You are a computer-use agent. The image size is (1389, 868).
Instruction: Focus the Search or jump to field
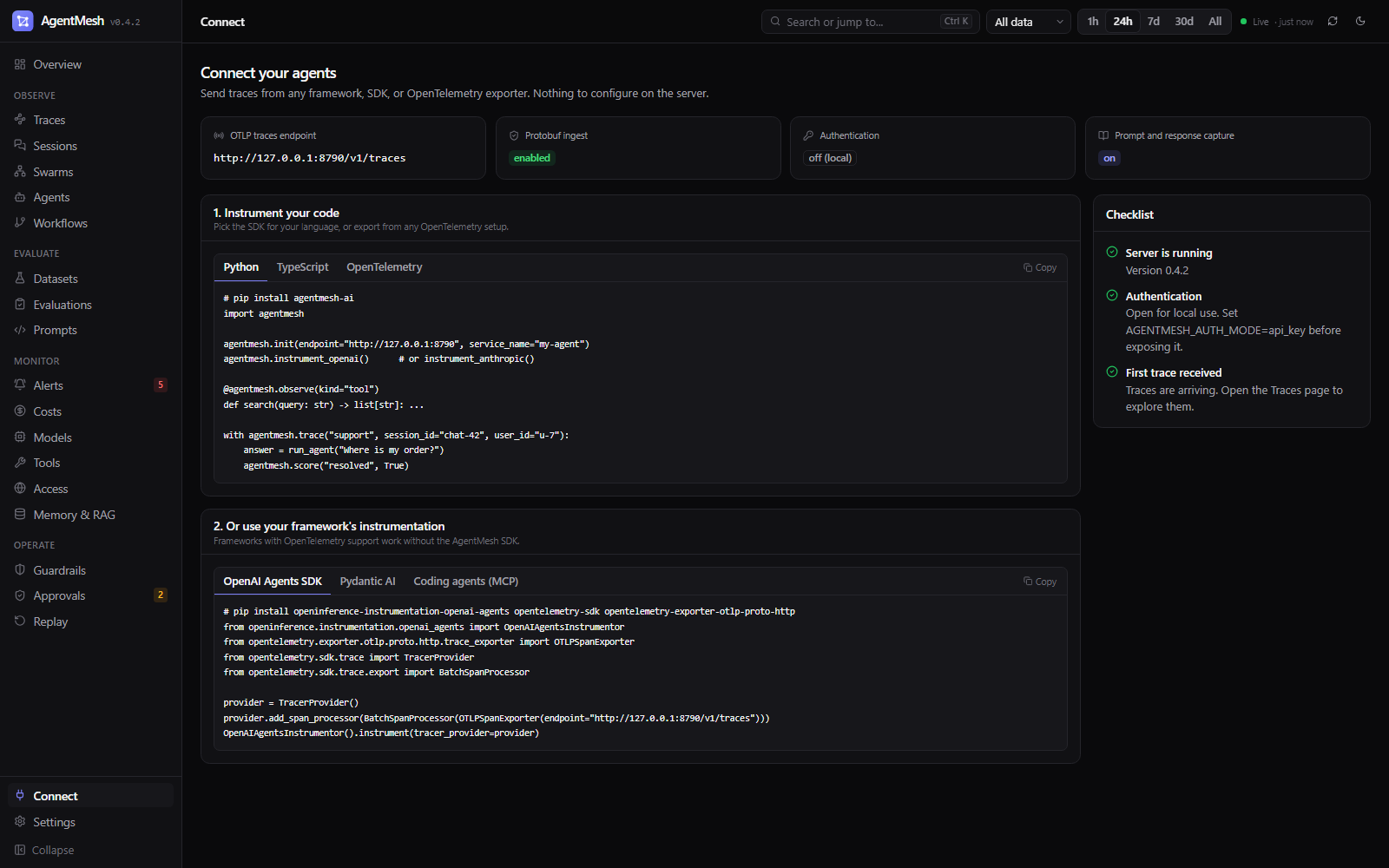click(x=870, y=22)
